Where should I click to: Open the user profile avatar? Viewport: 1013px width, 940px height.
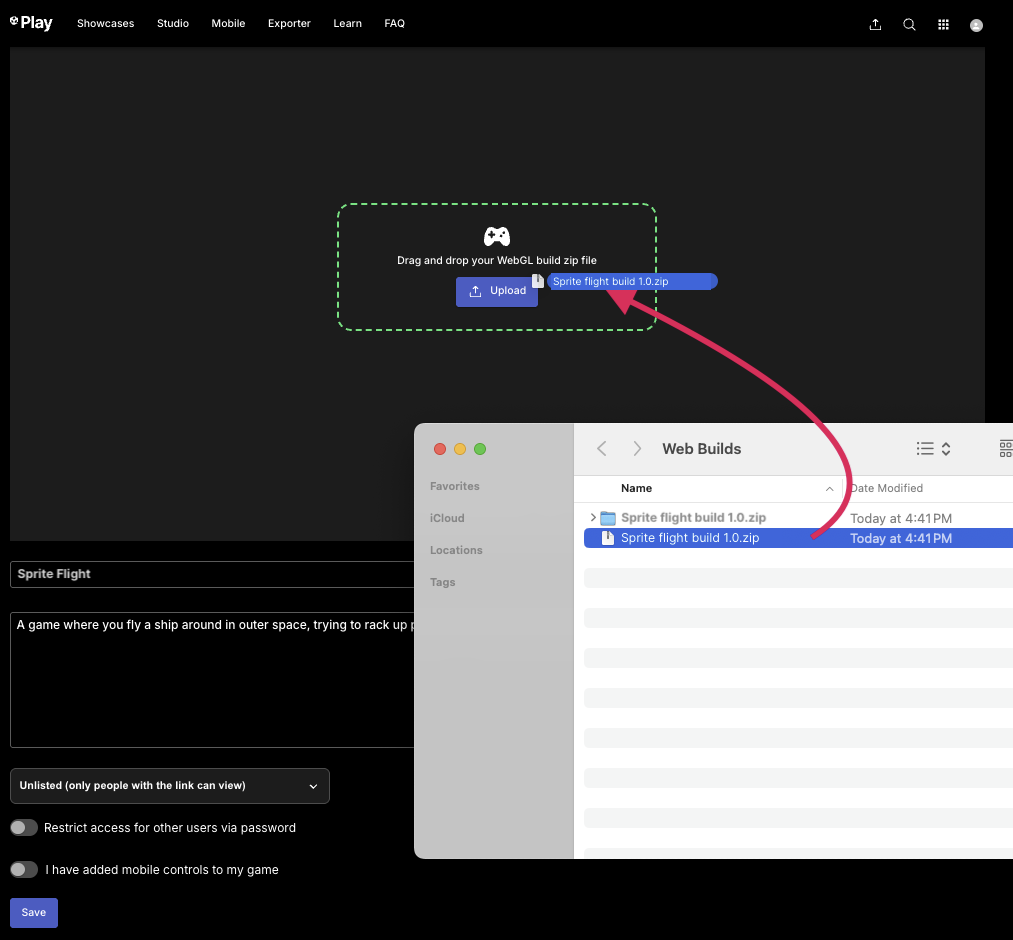[x=976, y=25]
